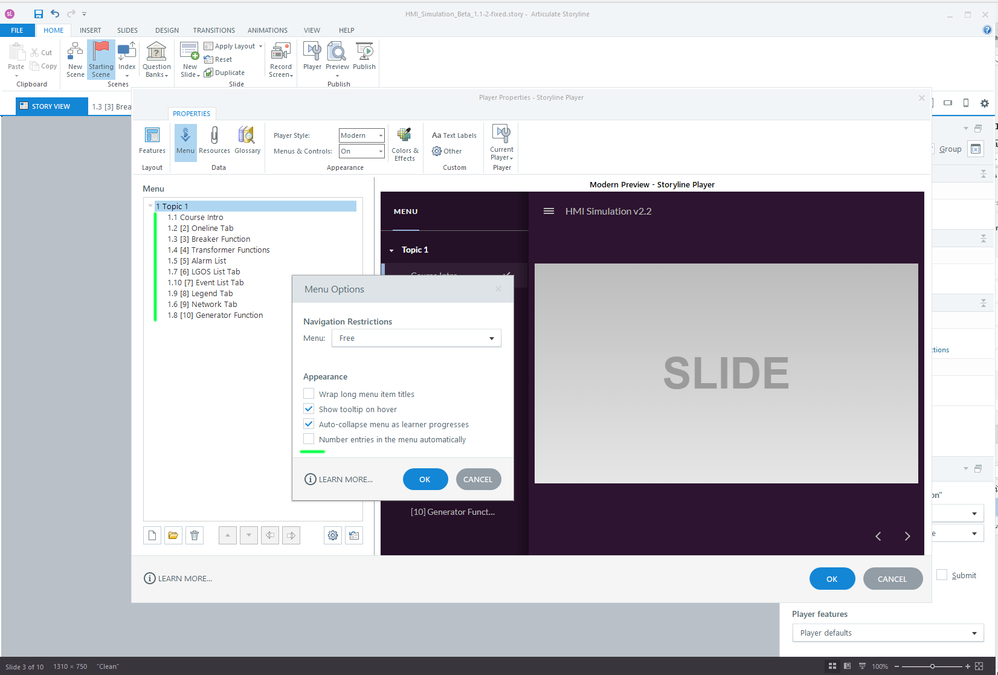Open Colors & Effects settings
The width and height of the screenshot is (998, 675).
pyautogui.click(x=404, y=142)
